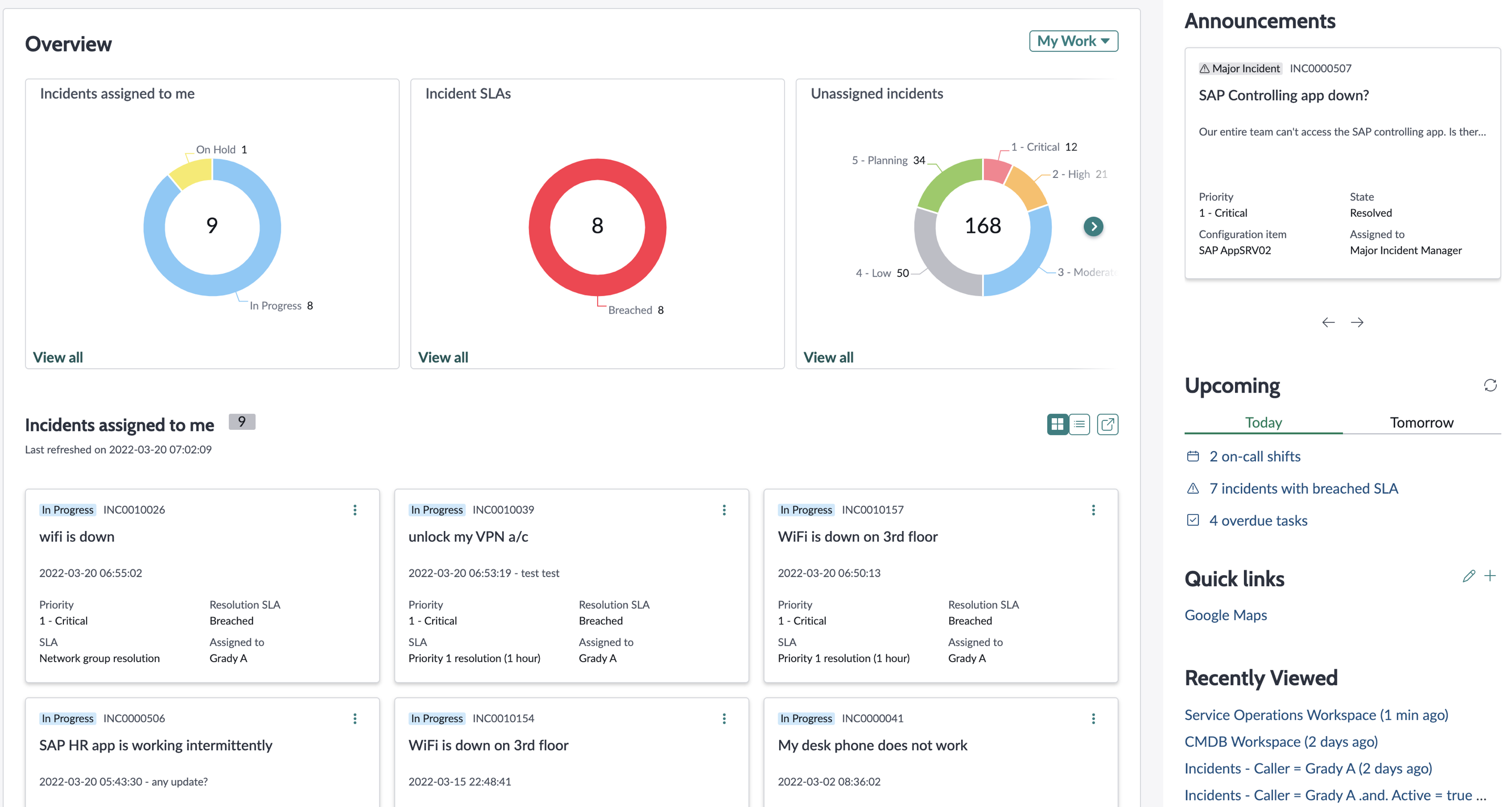Screen dimensions: 1512x807
Task: View all unassigned incidents
Action: coord(828,357)
